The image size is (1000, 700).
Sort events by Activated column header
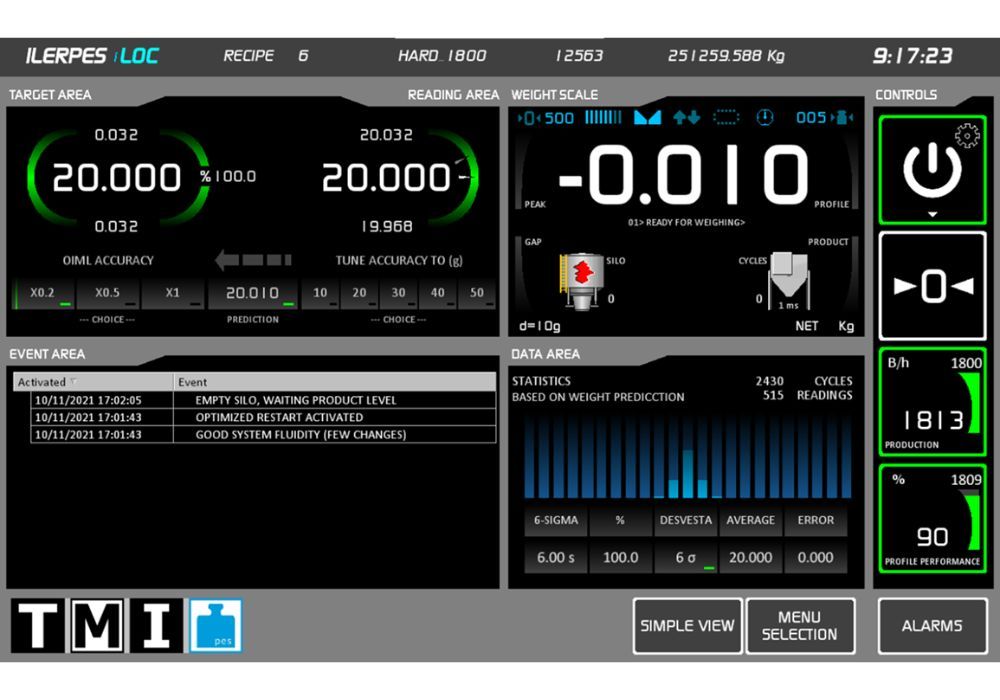pyautogui.click(x=92, y=382)
